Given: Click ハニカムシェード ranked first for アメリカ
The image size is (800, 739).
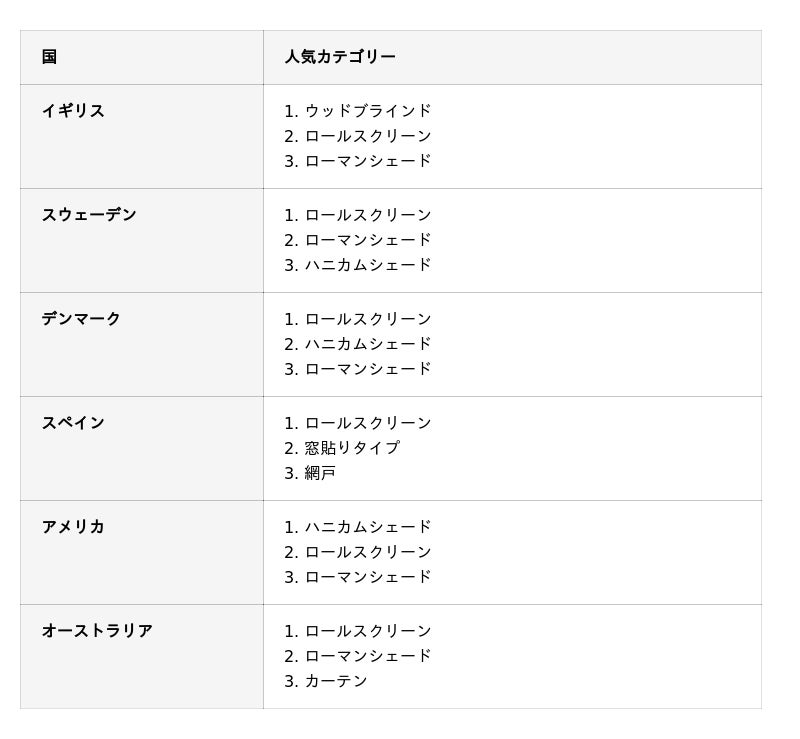Looking at the screenshot, I should pos(368,527).
